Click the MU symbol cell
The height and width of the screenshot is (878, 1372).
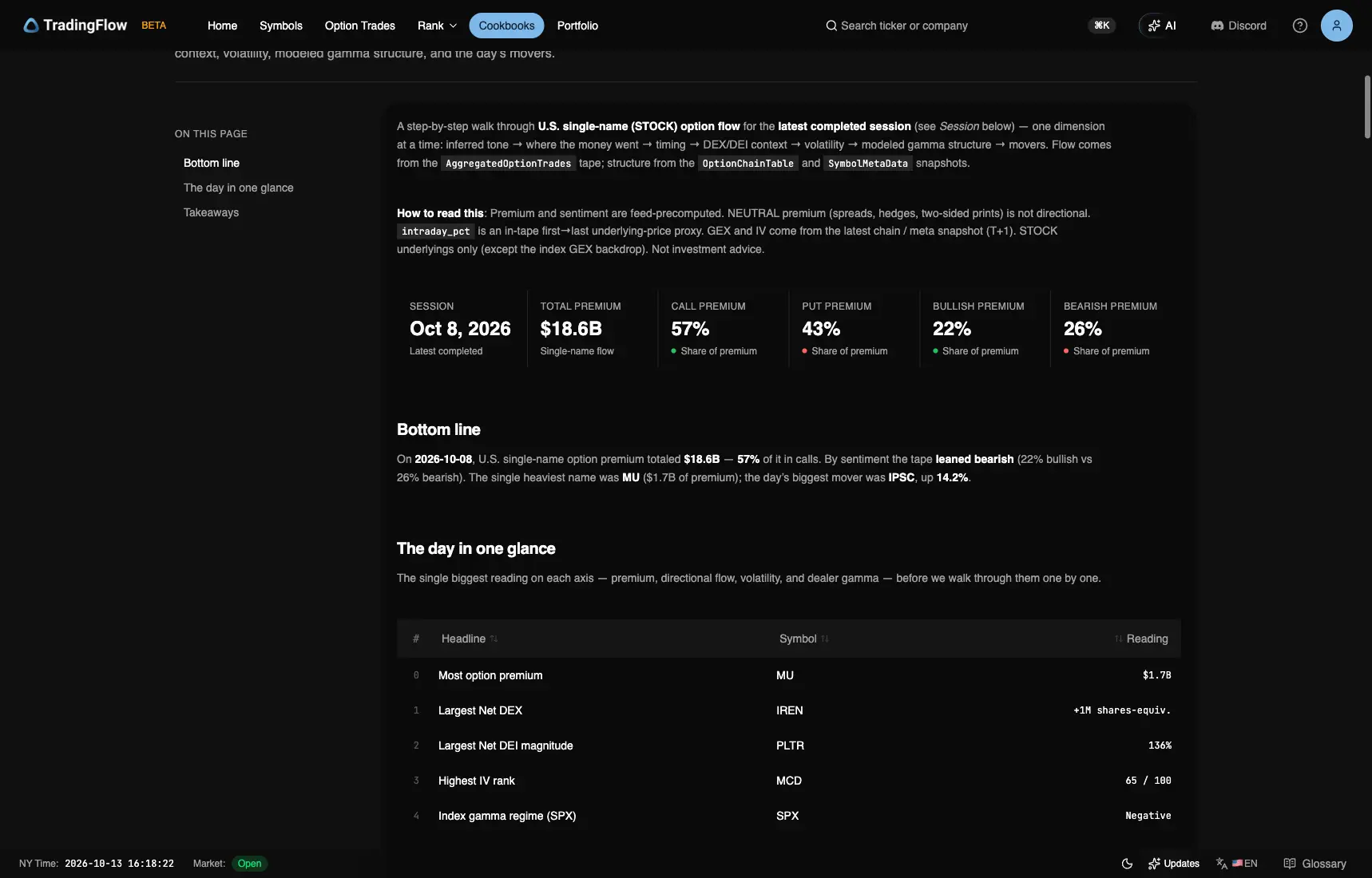[785, 675]
